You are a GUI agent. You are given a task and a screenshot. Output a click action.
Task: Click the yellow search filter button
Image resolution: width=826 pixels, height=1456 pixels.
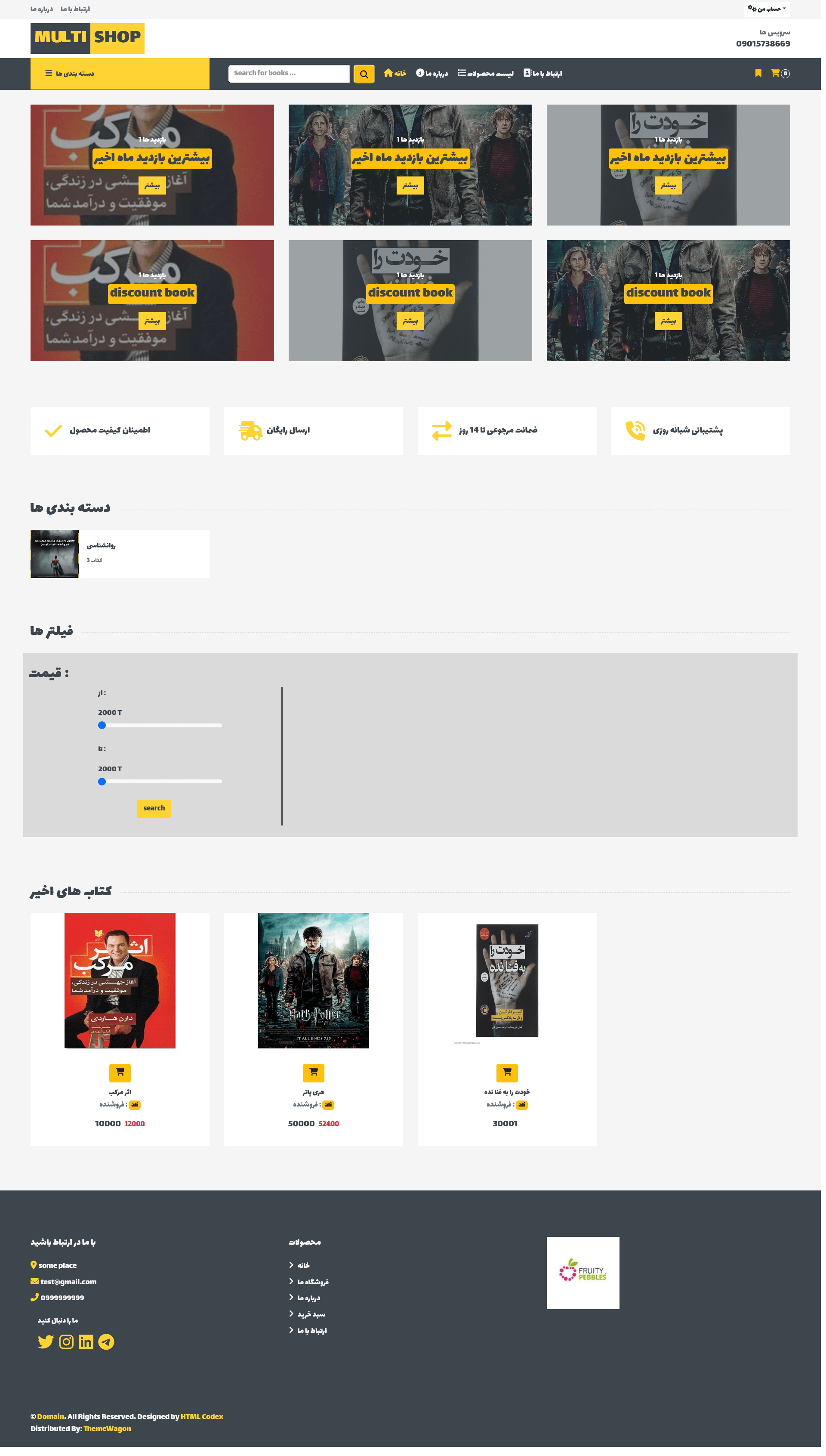tap(155, 813)
